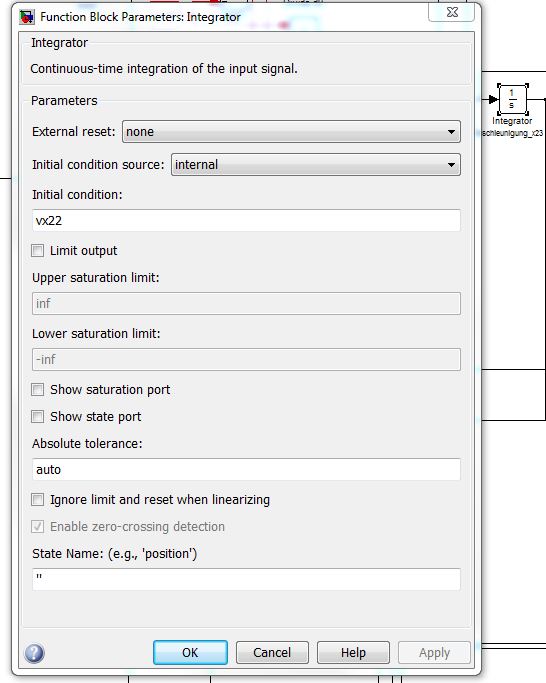
Task: Expand Initial condition source dropdown
Action: (x=316, y=165)
